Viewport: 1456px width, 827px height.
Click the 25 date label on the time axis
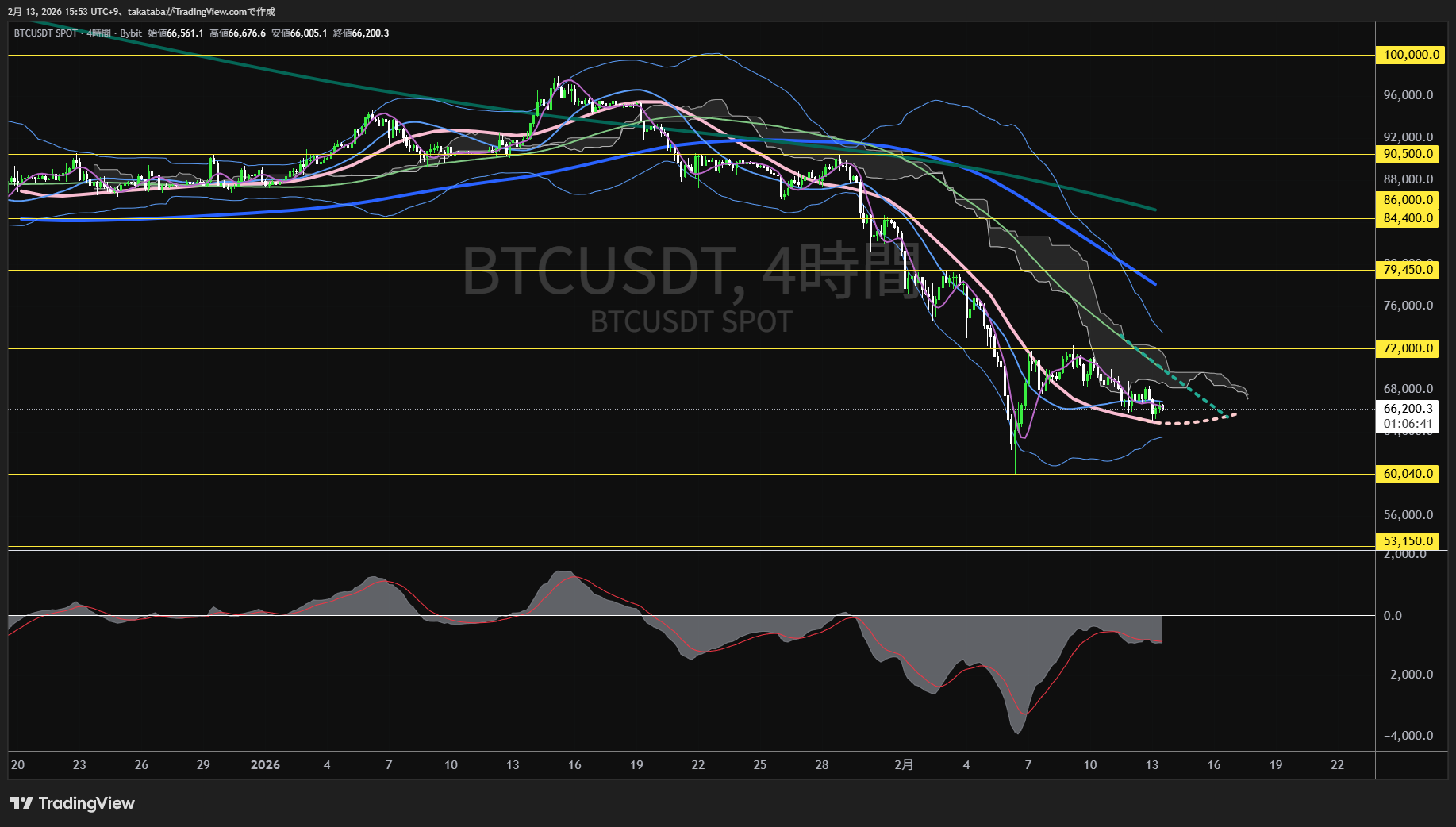[760, 765]
